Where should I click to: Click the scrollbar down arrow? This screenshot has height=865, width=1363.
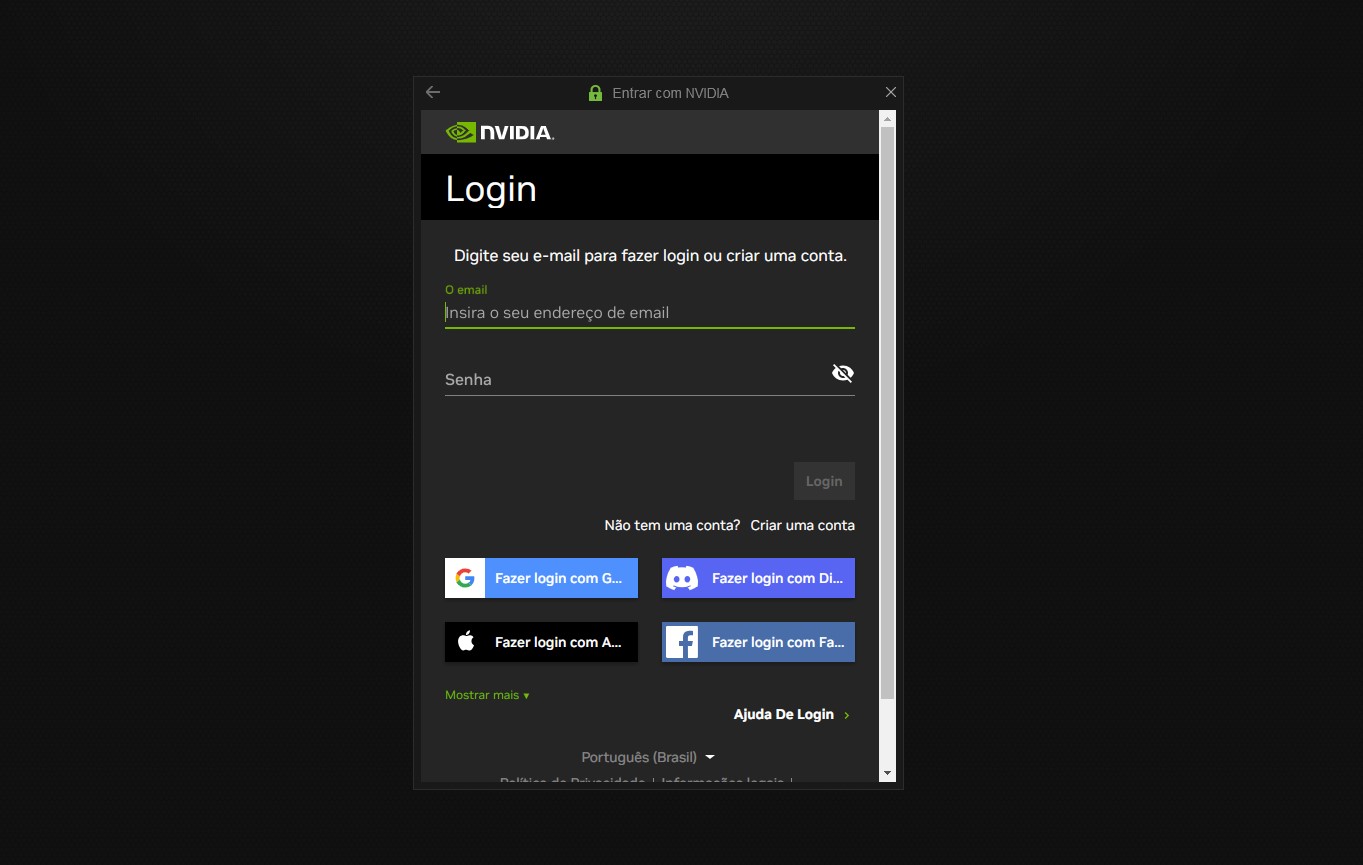pos(887,773)
